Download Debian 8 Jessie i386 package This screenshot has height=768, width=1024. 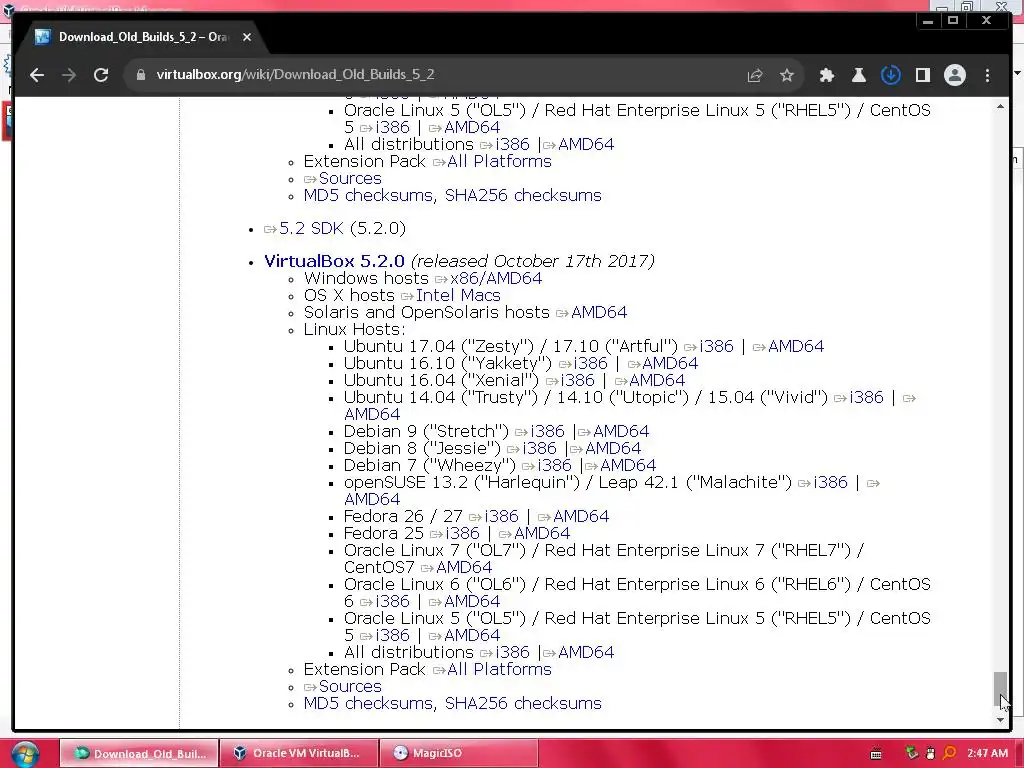(x=539, y=448)
